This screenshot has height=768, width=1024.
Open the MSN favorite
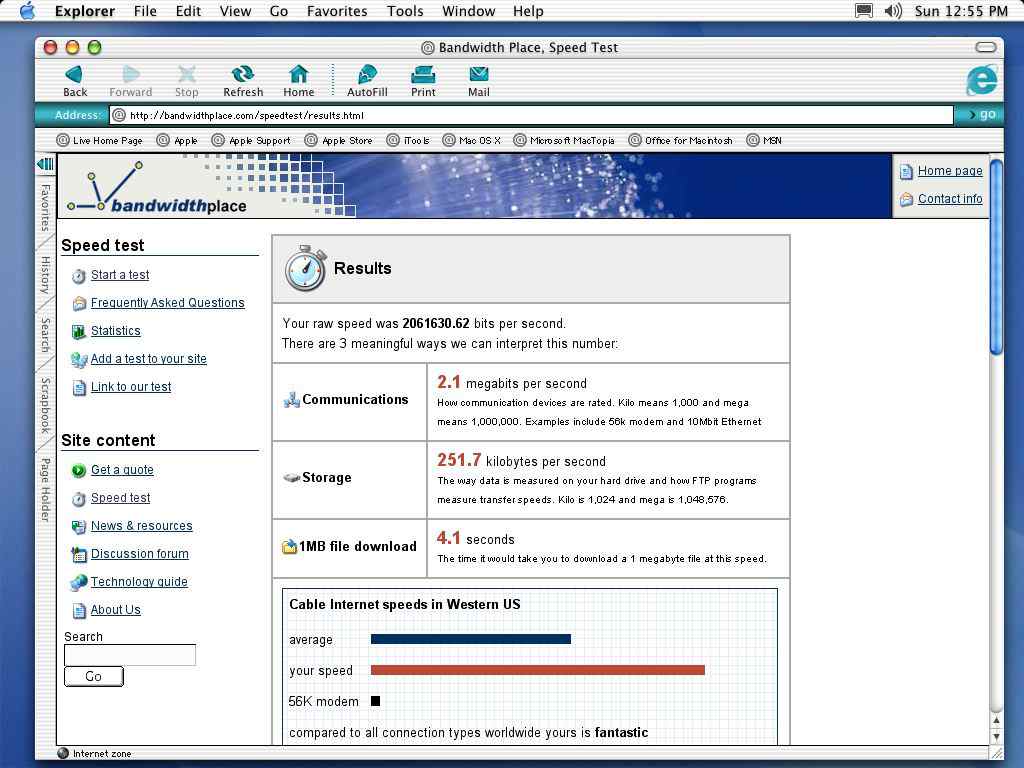point(764,140)
